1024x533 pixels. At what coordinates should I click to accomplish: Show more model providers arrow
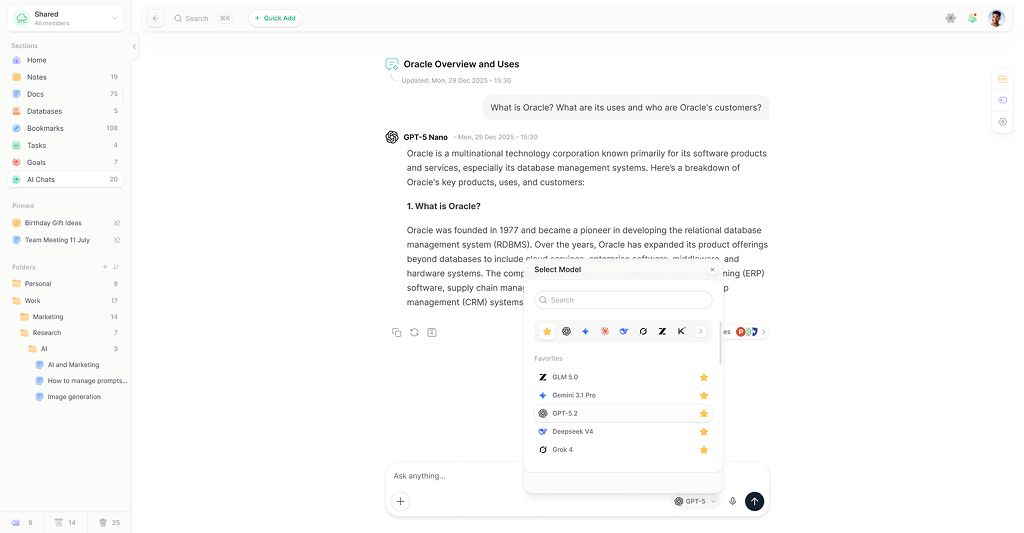click(x=700, y=332)
